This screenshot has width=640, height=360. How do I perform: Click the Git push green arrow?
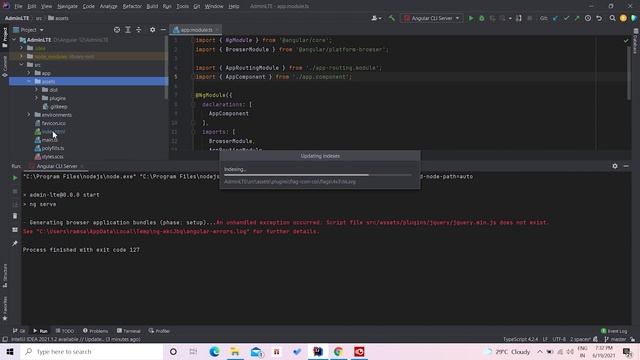(577, 18)
